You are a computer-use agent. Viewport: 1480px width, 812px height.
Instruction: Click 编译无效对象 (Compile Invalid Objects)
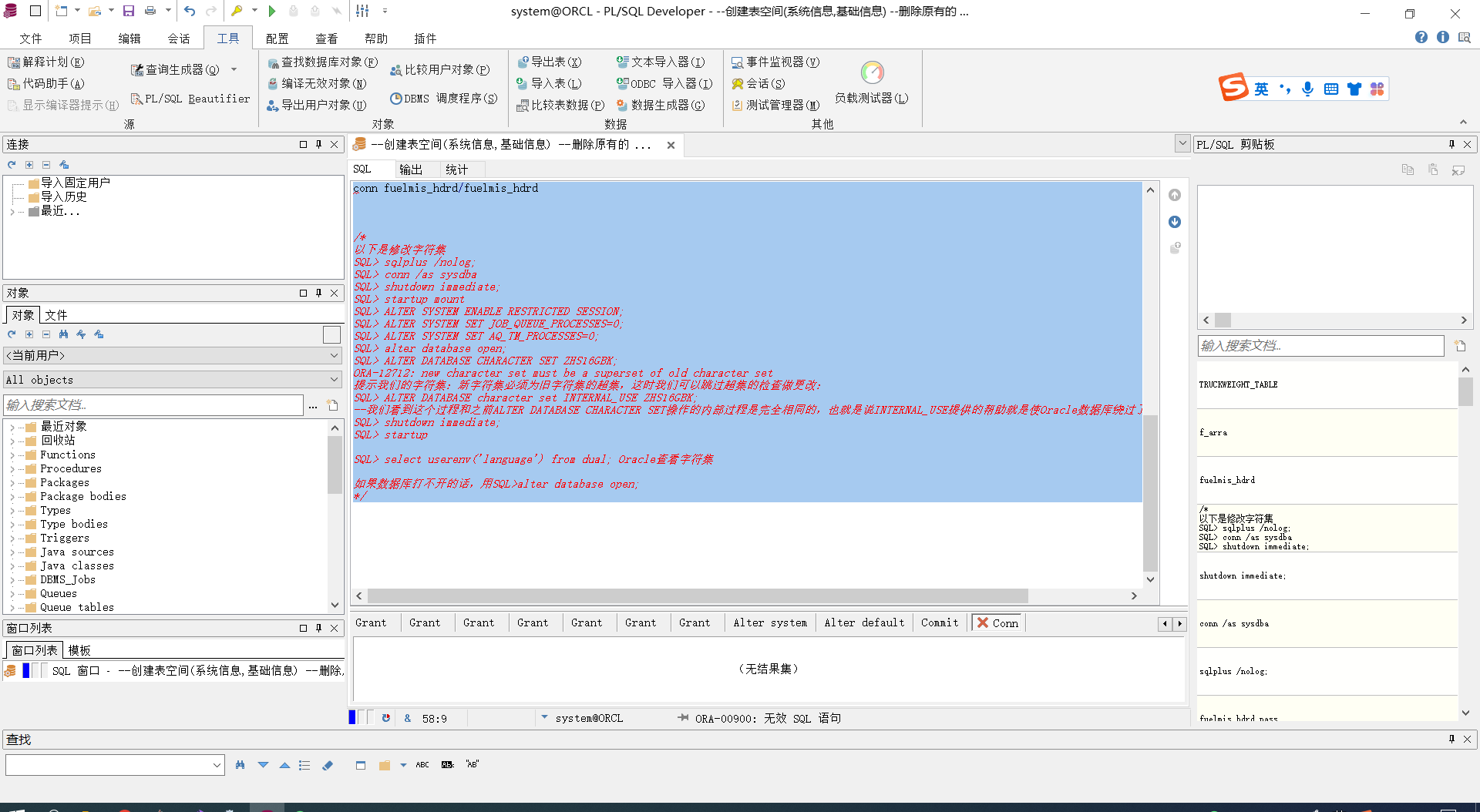pyautogui.click(x=317, y=83)
